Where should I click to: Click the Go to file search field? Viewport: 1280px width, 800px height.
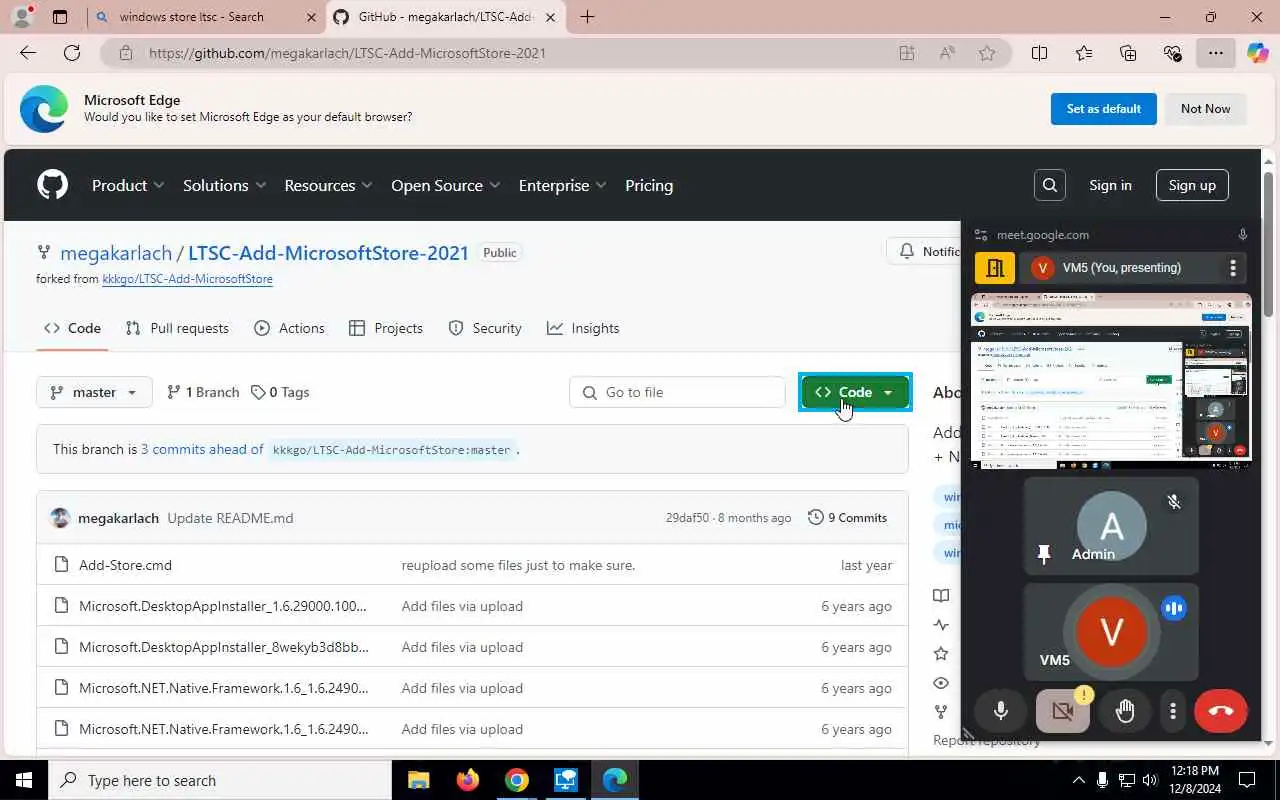coord(677,392)
